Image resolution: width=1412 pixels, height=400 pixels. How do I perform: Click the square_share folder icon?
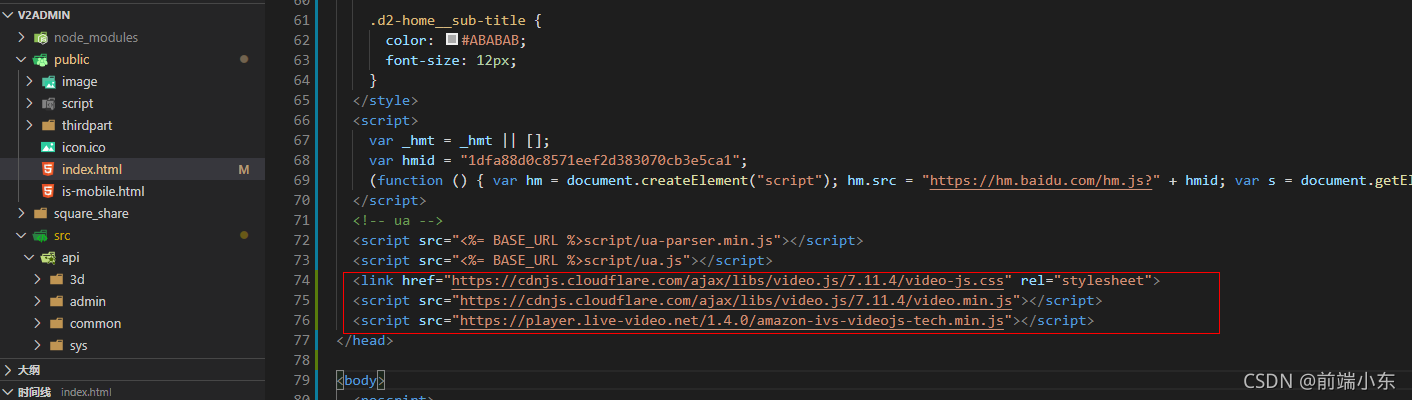[x=41, y=213]
